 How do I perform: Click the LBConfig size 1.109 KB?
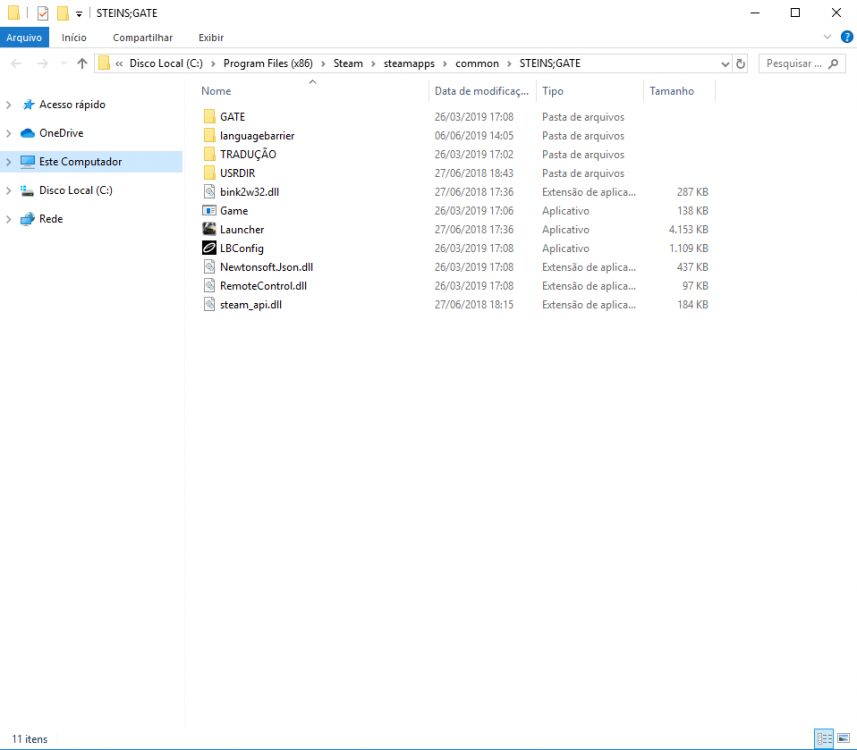click(x=688, y=248)
